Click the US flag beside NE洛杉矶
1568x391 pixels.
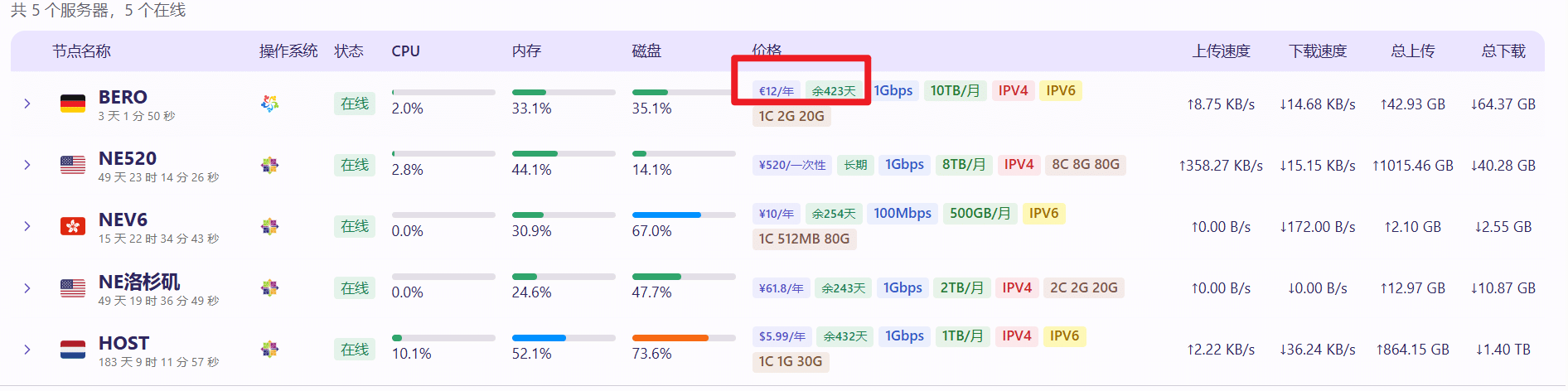[73, 288]
